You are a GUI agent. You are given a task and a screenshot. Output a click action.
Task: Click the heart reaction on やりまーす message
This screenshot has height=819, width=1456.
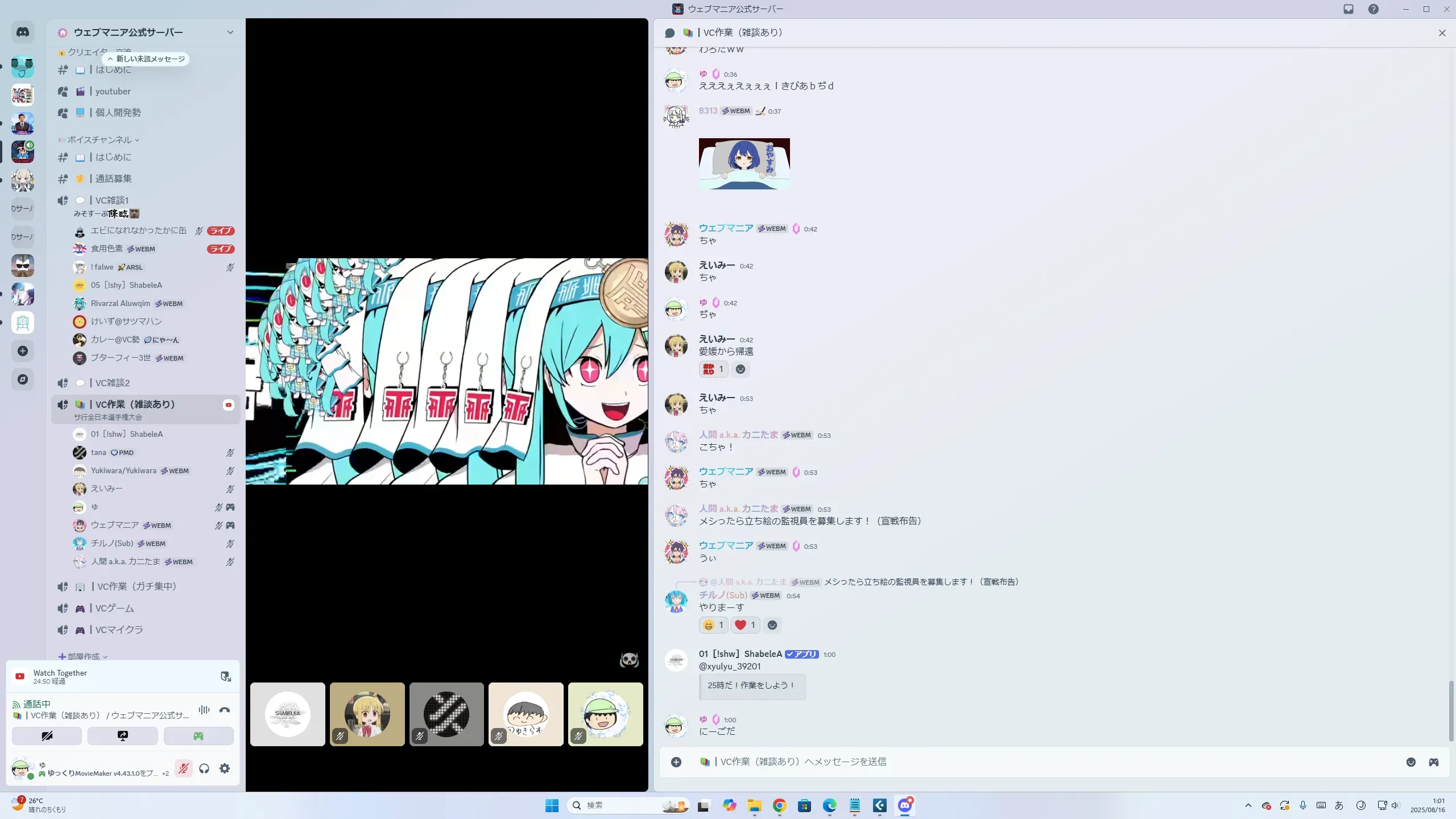pyautogui.click(x=745, y=625)
